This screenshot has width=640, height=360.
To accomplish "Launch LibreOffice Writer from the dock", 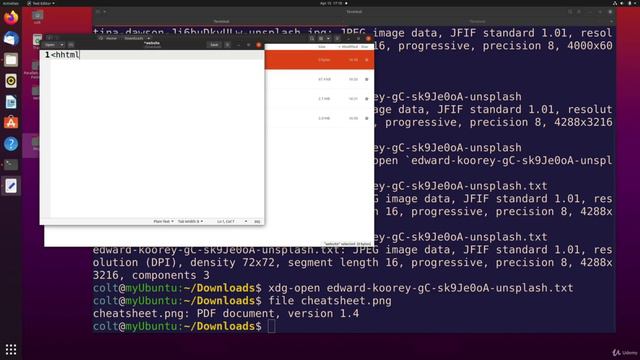I will 11,102.
